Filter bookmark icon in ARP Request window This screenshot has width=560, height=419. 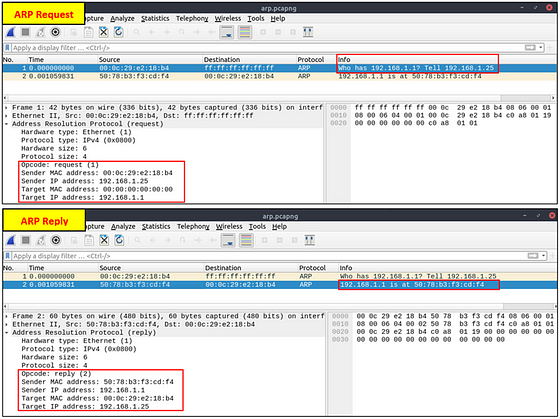[x=7, y=48]
